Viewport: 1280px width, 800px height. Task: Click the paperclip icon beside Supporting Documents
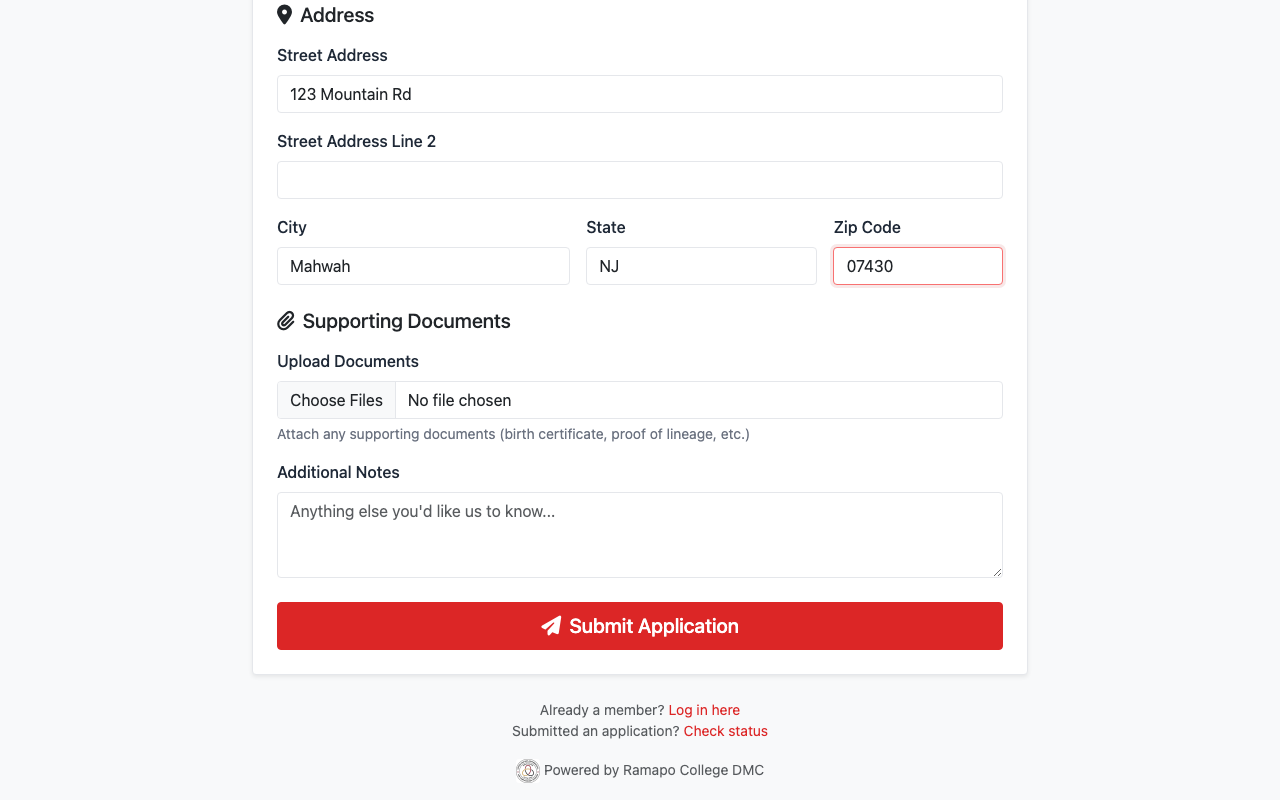click(x=286, y=321)
